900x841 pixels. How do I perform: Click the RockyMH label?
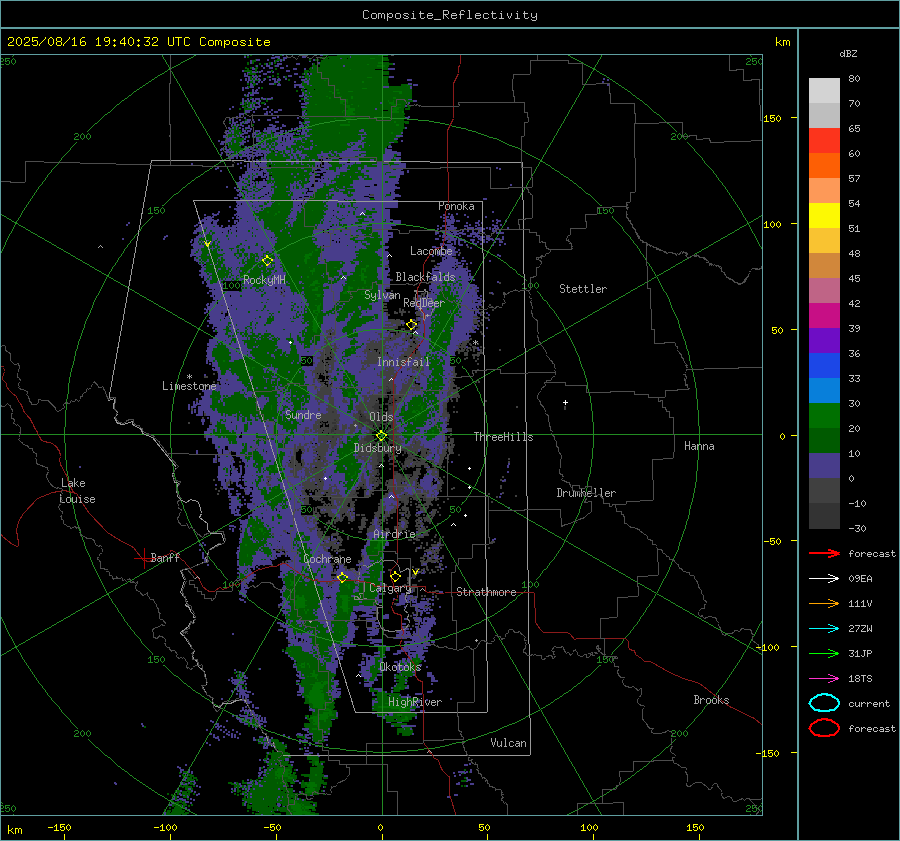click(x=264, y=280)
